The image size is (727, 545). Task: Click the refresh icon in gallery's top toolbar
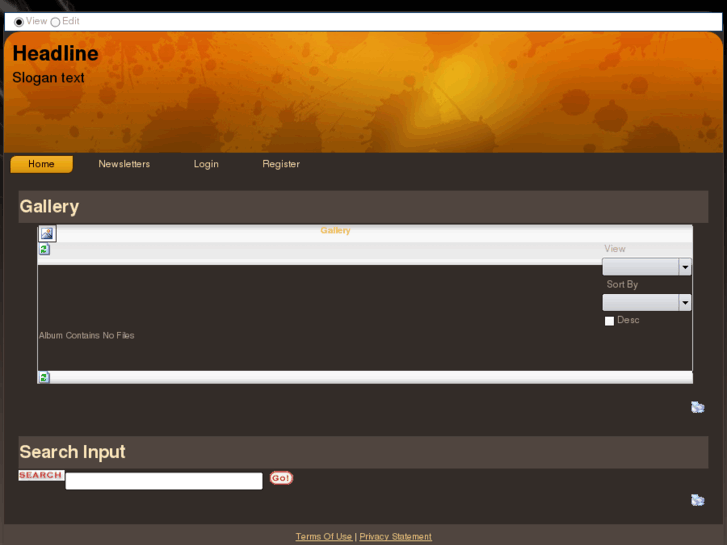point(44,250)
